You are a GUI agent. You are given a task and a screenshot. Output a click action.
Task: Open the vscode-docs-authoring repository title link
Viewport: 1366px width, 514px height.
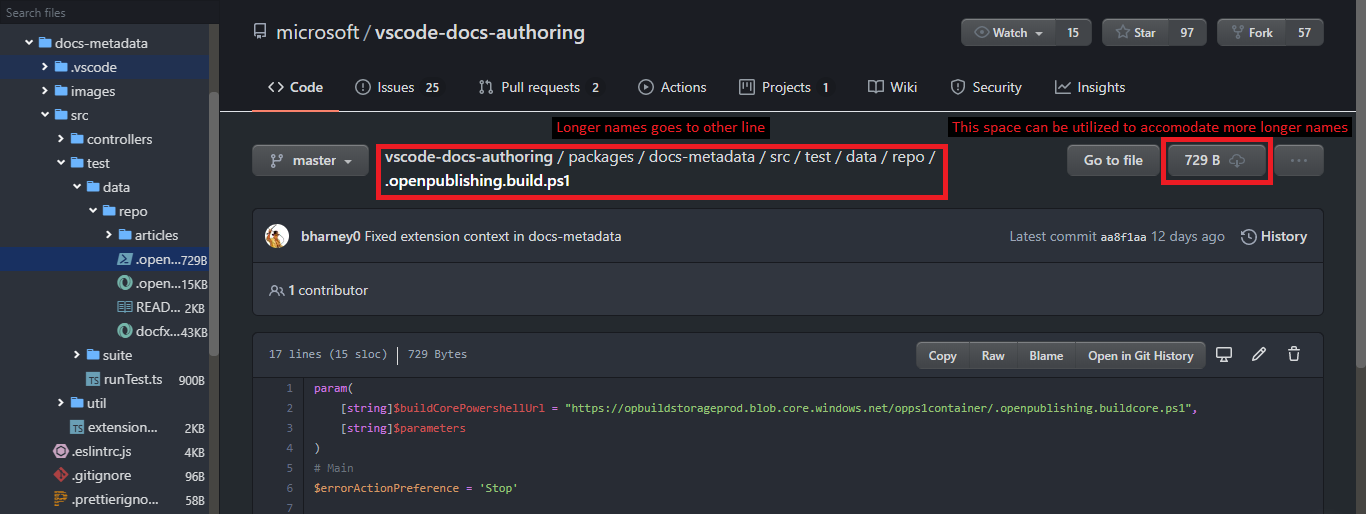(480, 32)
